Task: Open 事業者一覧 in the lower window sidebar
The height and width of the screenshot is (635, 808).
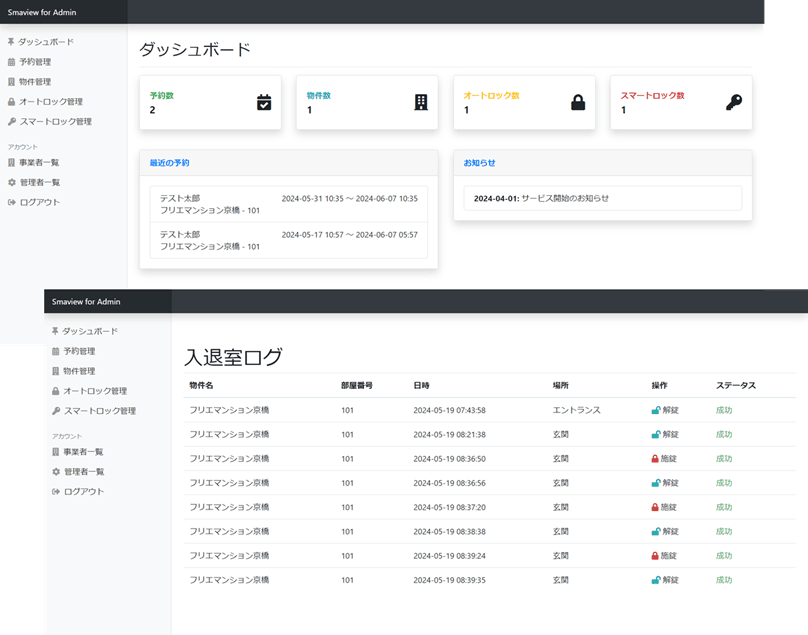Action: 83,452
